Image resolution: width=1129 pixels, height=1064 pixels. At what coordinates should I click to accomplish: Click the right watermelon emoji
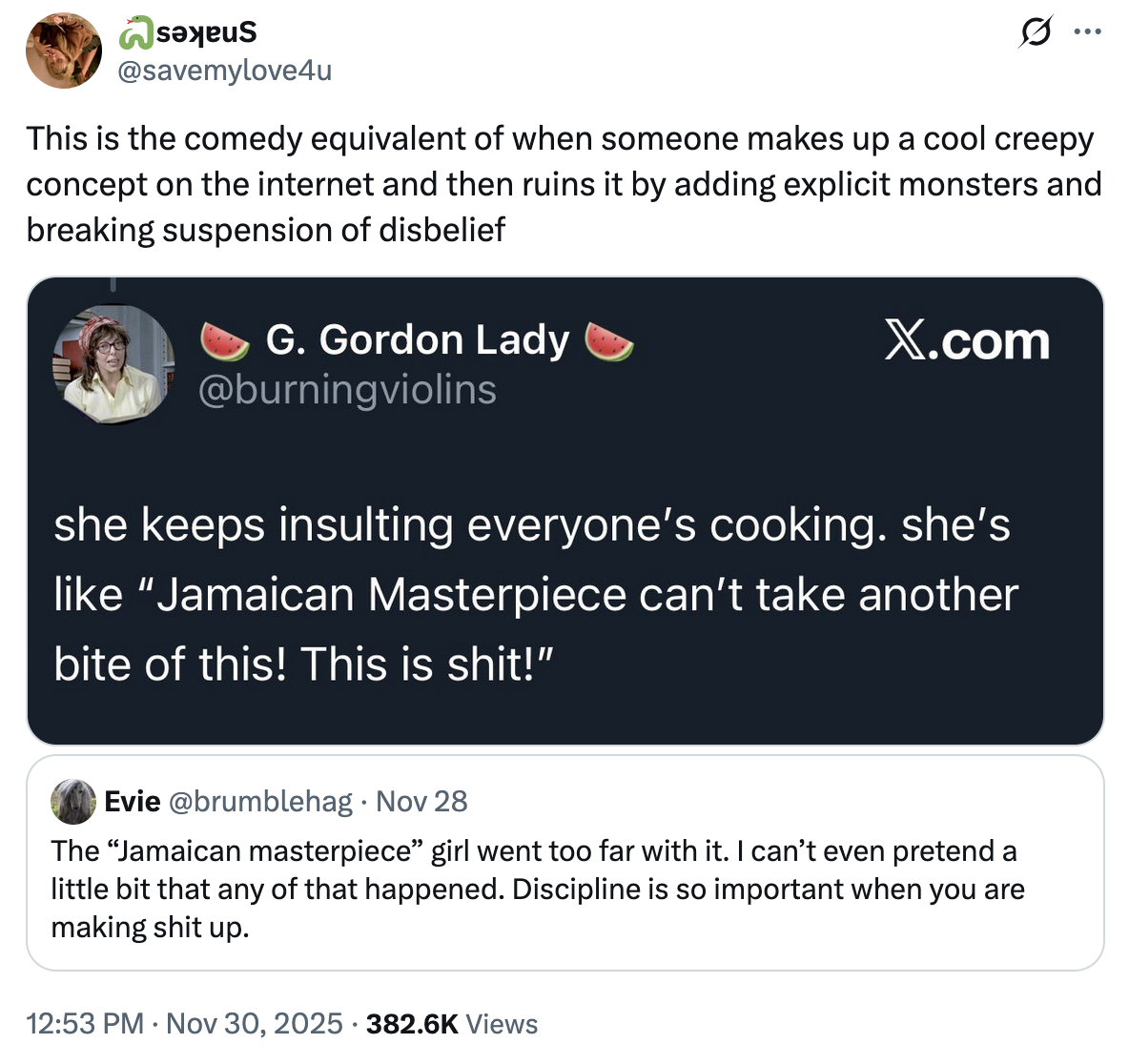pos(608,341)
